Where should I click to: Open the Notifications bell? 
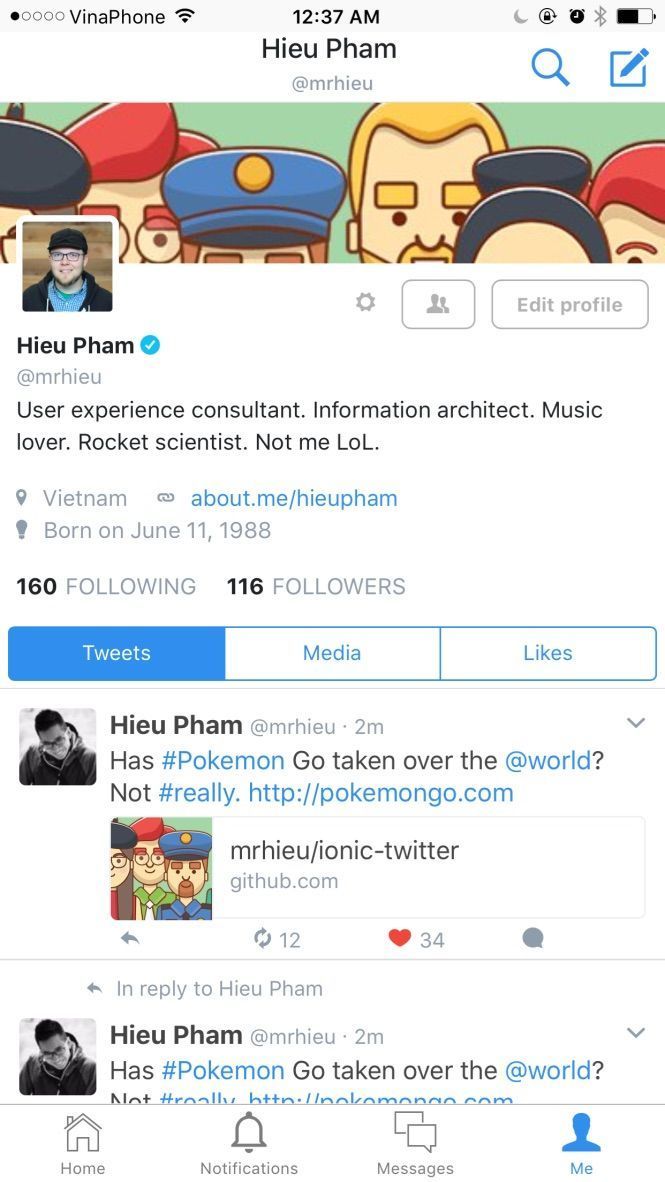click(x=249, y=1144)
